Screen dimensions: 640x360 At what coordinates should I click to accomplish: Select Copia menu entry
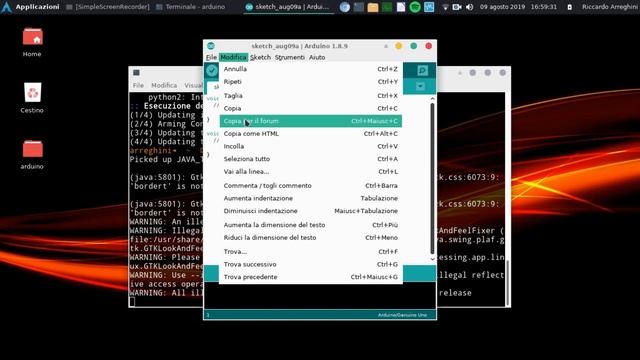(311, 108)
